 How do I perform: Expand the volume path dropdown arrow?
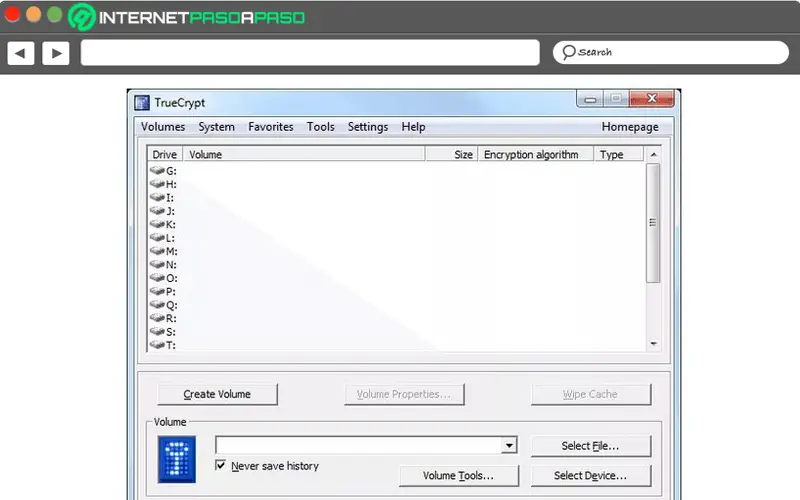pos(509,445)
